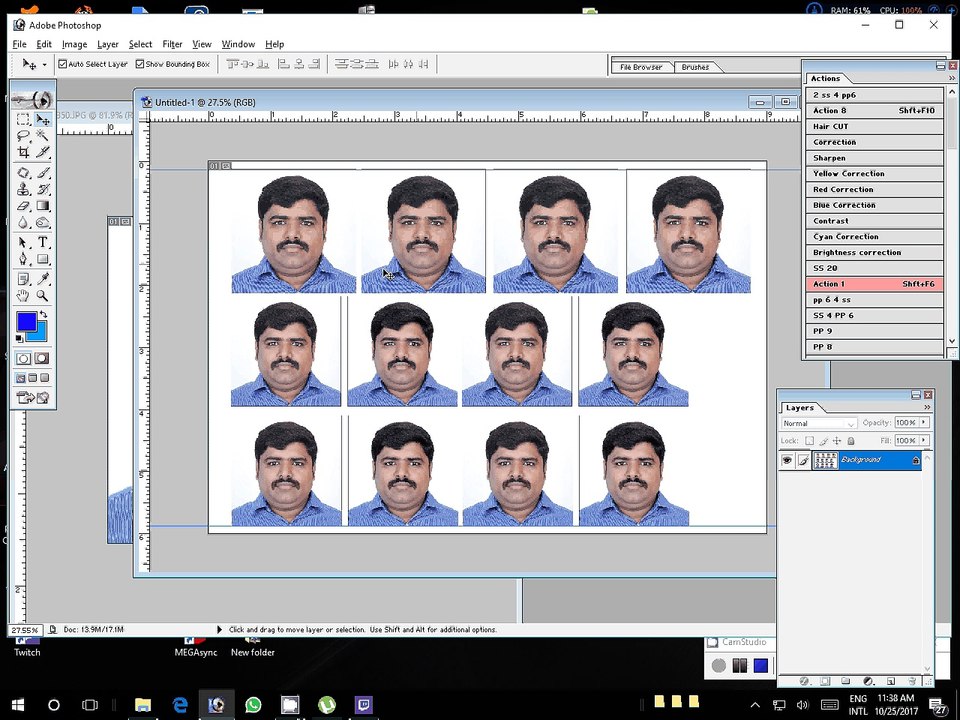This screenshot has width=960, height=720.
Task: Toggle lock position
Action: coord(837,440)
